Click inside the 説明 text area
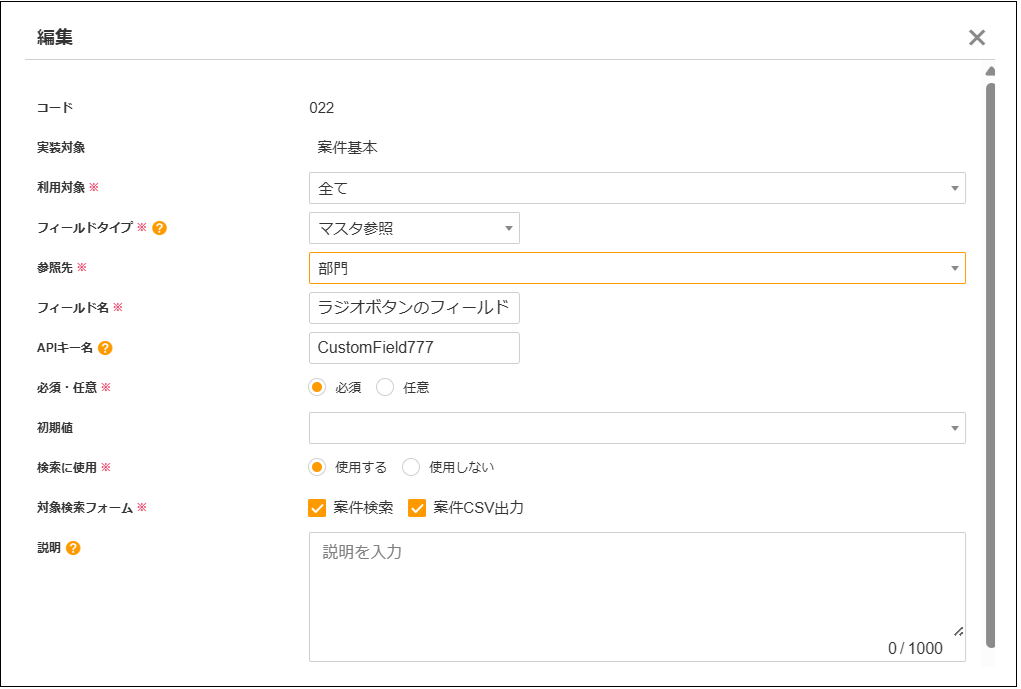The image size is (1021, 689). pyautogui.click(x=637, y=590)
